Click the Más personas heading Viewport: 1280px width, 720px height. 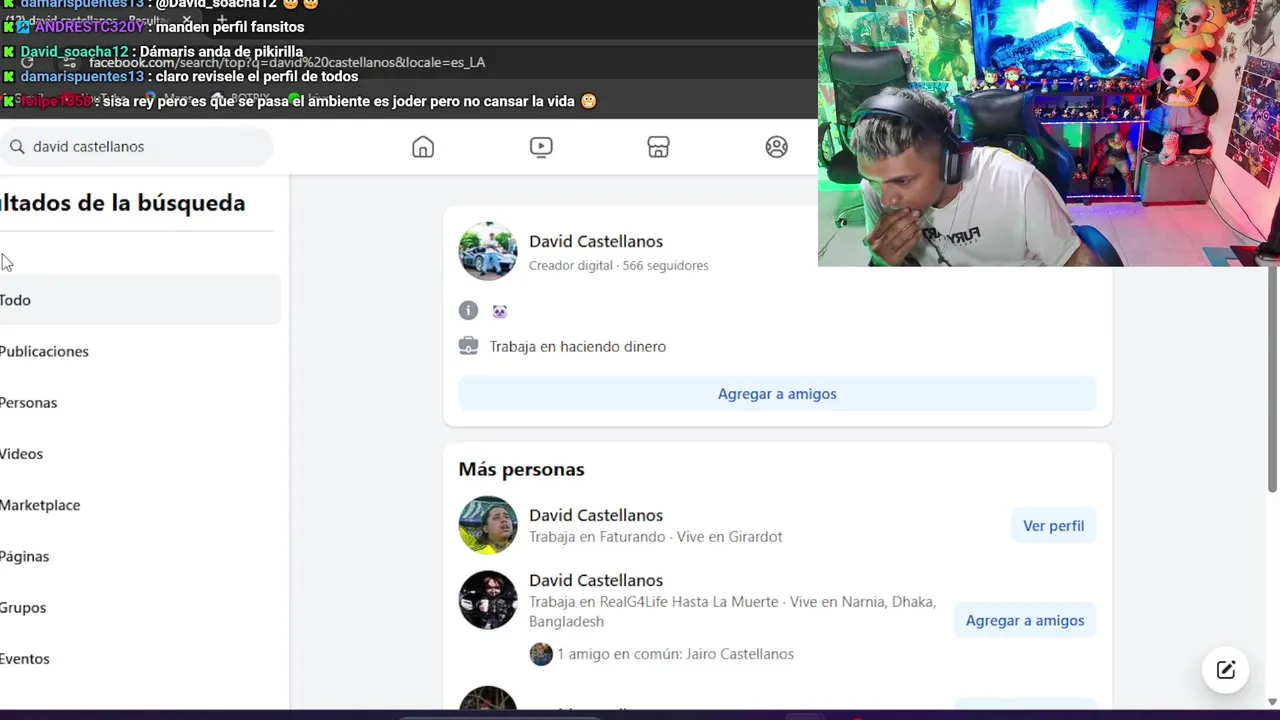tap(521, 469)
